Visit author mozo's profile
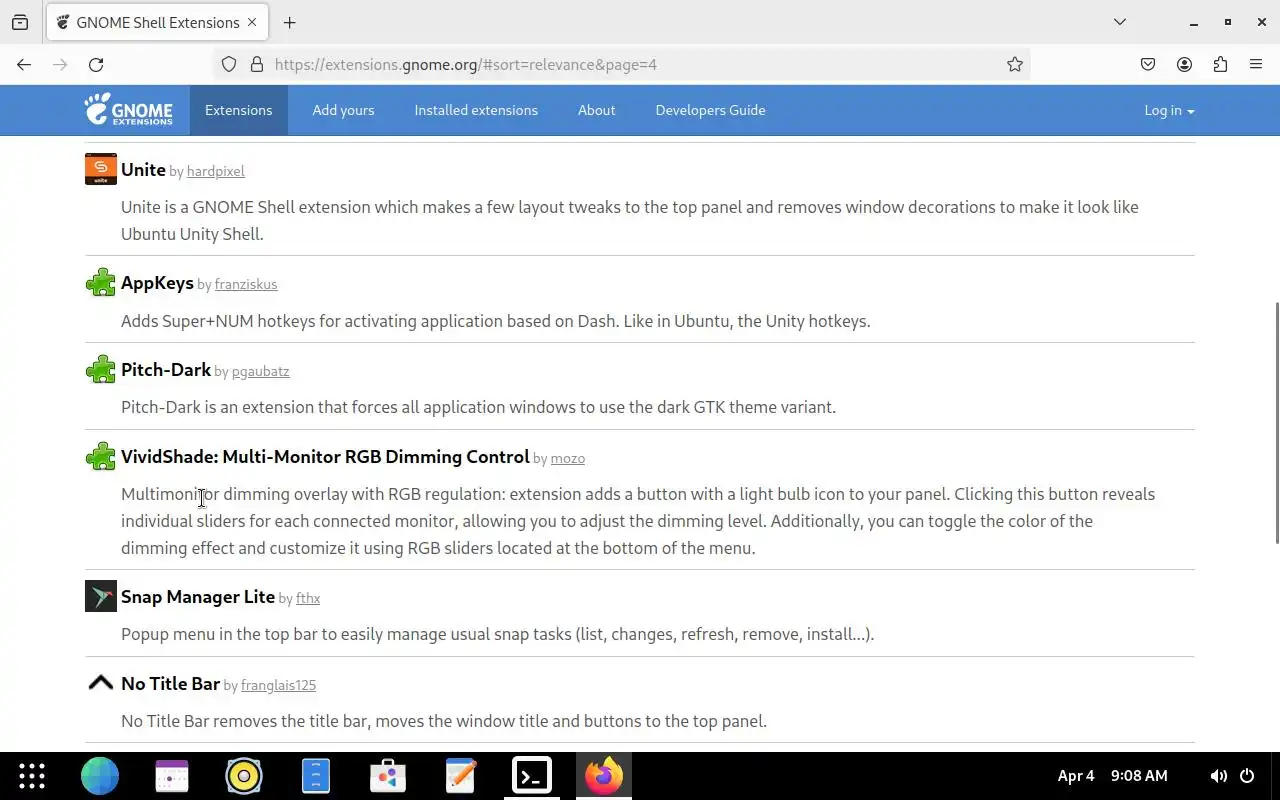1280x800 pixels. (568, 459)
